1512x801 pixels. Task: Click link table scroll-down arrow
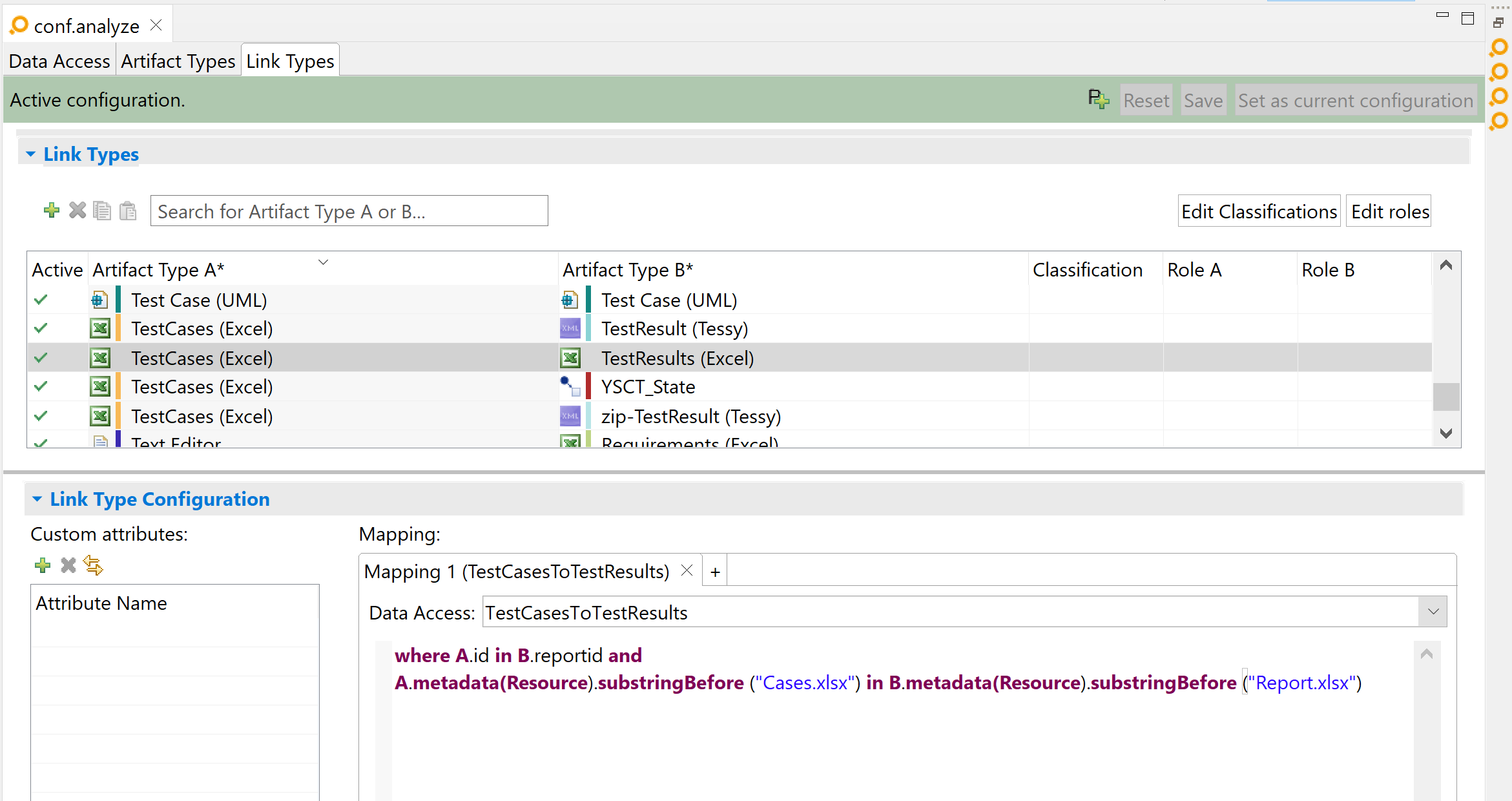(x=1446, y=433)
